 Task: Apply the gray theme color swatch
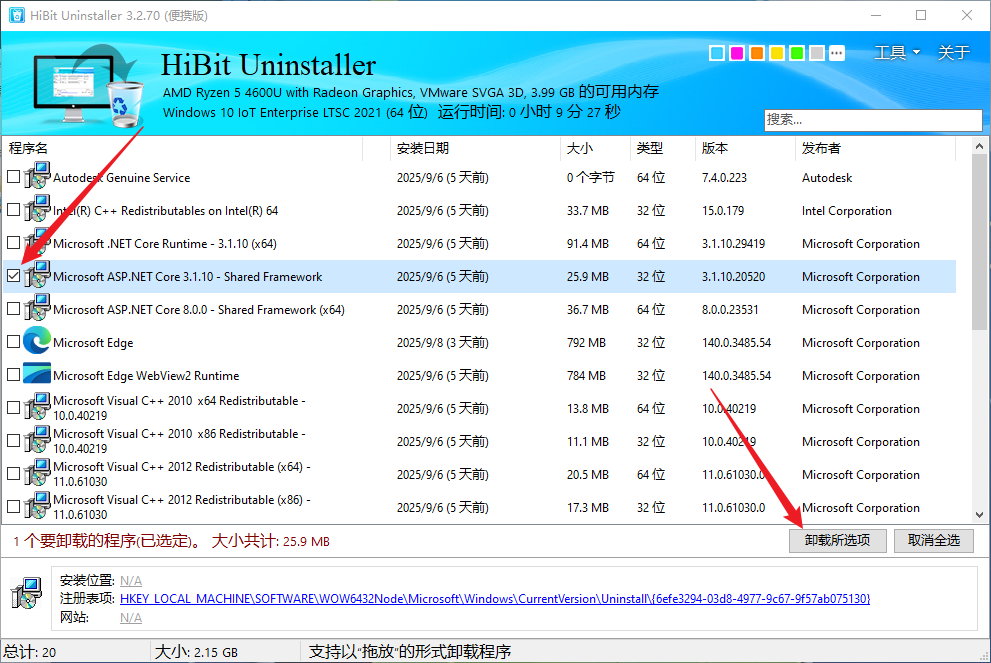(x=817, y=53)
